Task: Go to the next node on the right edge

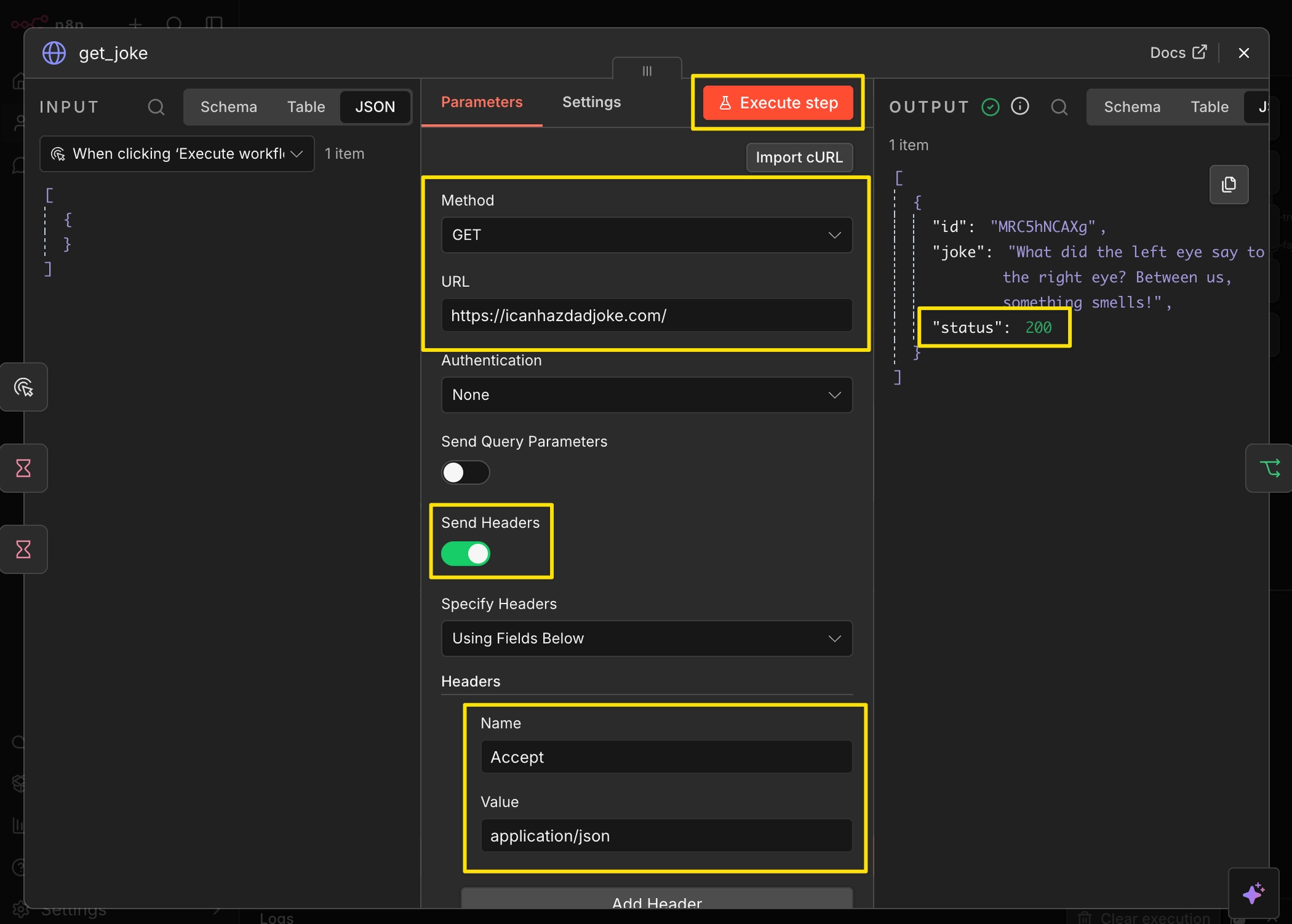Action: [1269, 468]
